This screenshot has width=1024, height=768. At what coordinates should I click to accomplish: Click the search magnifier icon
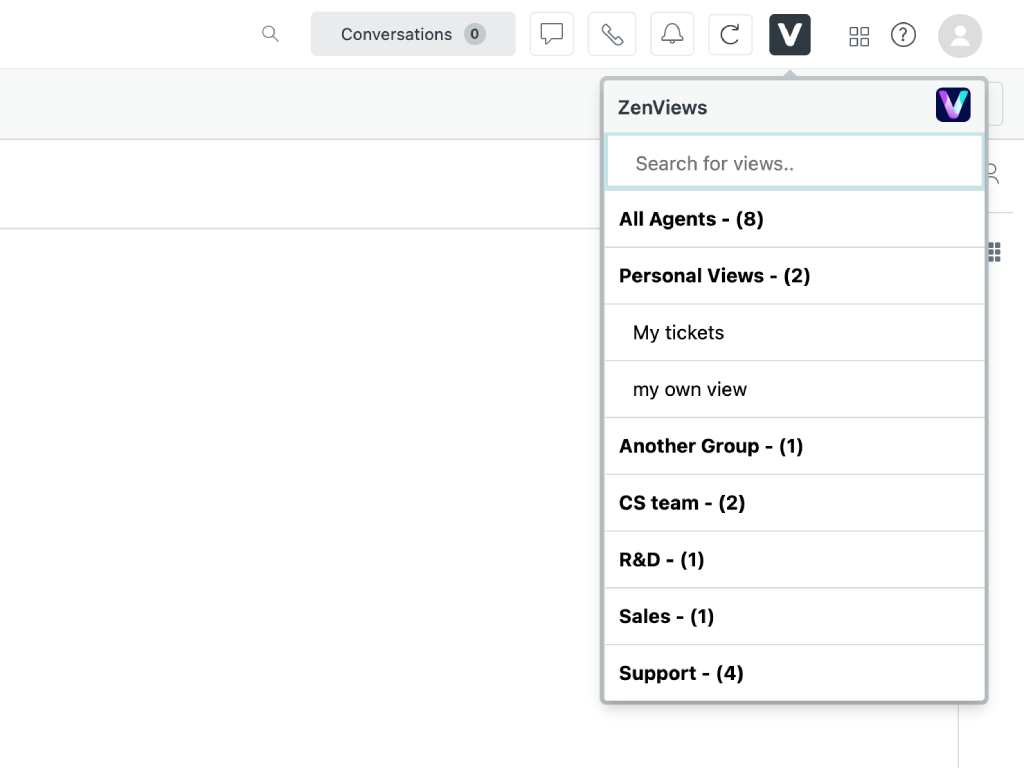[270, 34]
